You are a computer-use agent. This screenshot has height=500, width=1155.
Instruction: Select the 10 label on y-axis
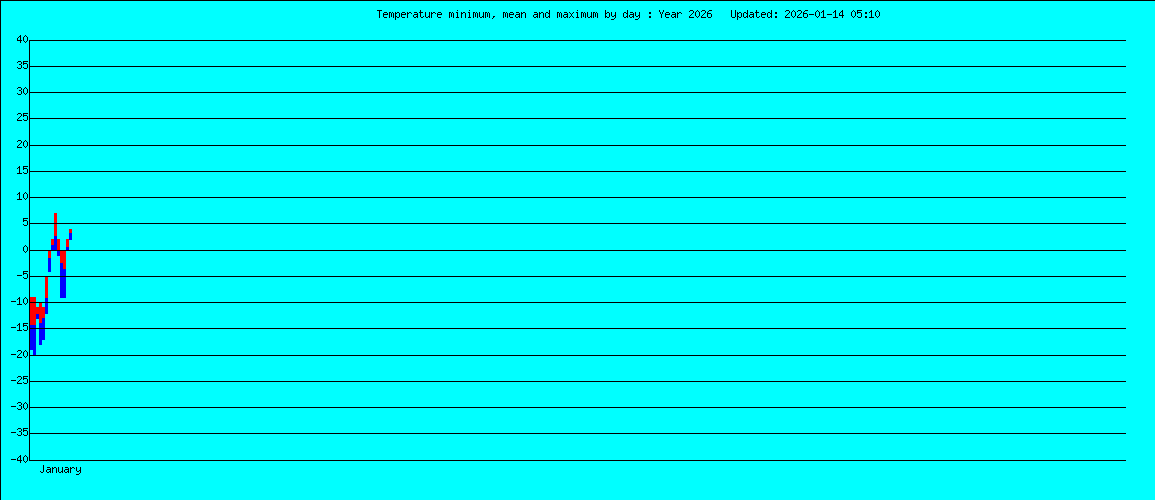tap(21, 197)
